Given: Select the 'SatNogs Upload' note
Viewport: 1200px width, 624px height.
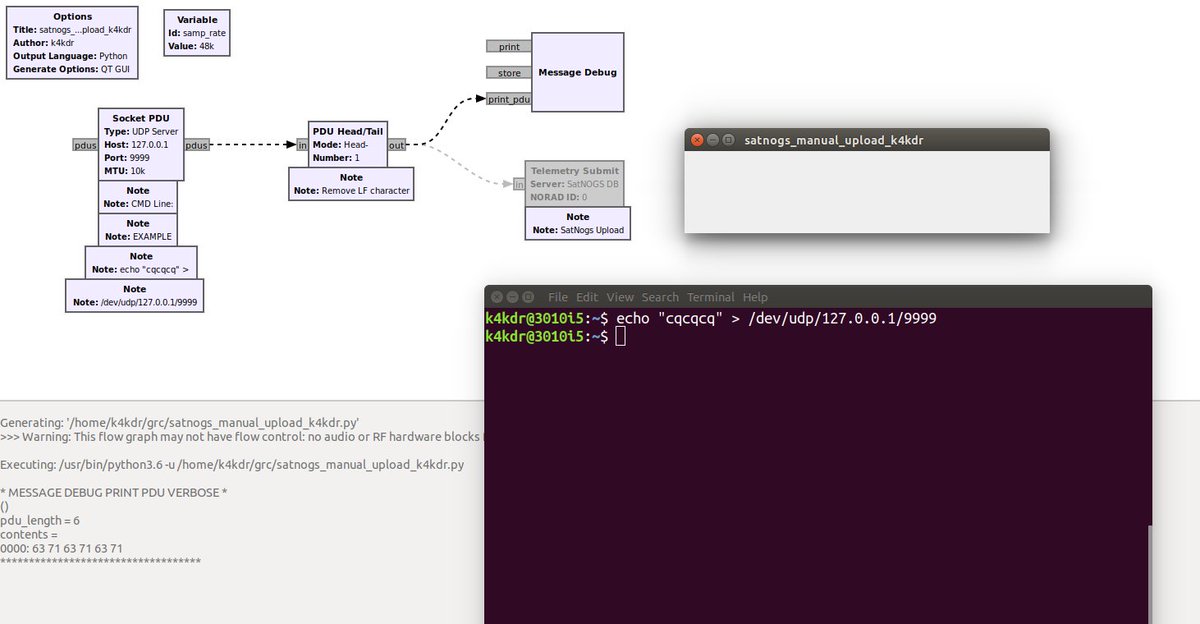Looking at the screenshot, I should pyautogui.click(x=578, y=223).
